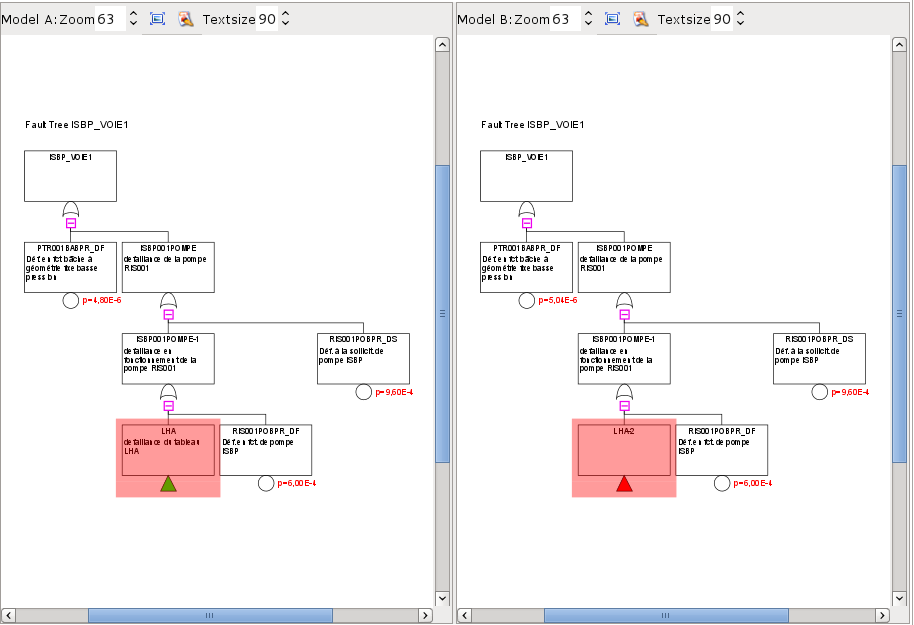Select ISBP001POMPE node in Model A

click(x=168, y=268)
